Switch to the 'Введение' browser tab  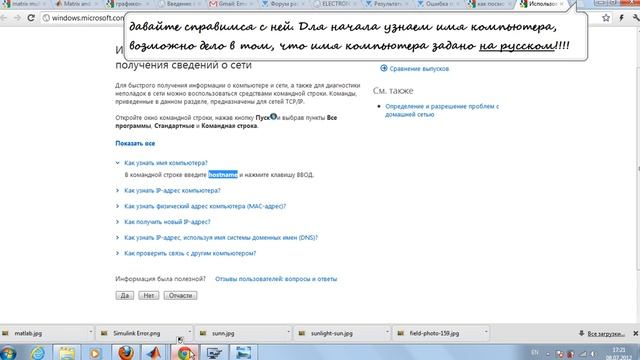[178, 4]
